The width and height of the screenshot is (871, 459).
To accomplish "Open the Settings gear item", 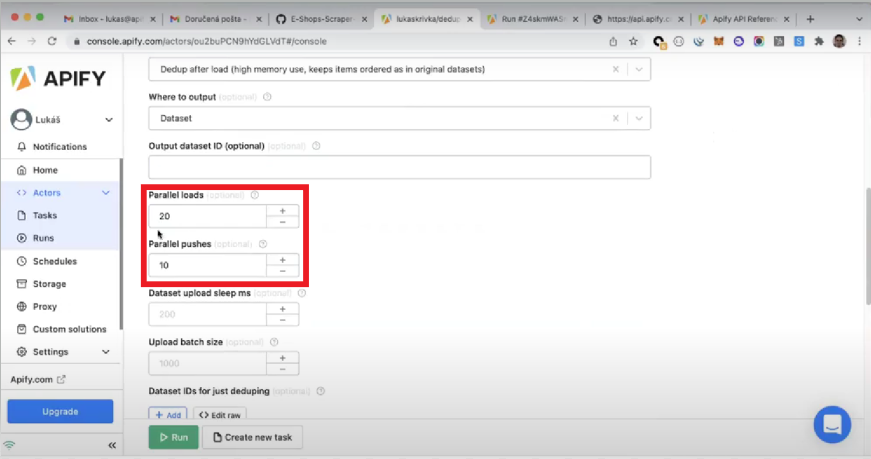I will [x=50, y=352].
